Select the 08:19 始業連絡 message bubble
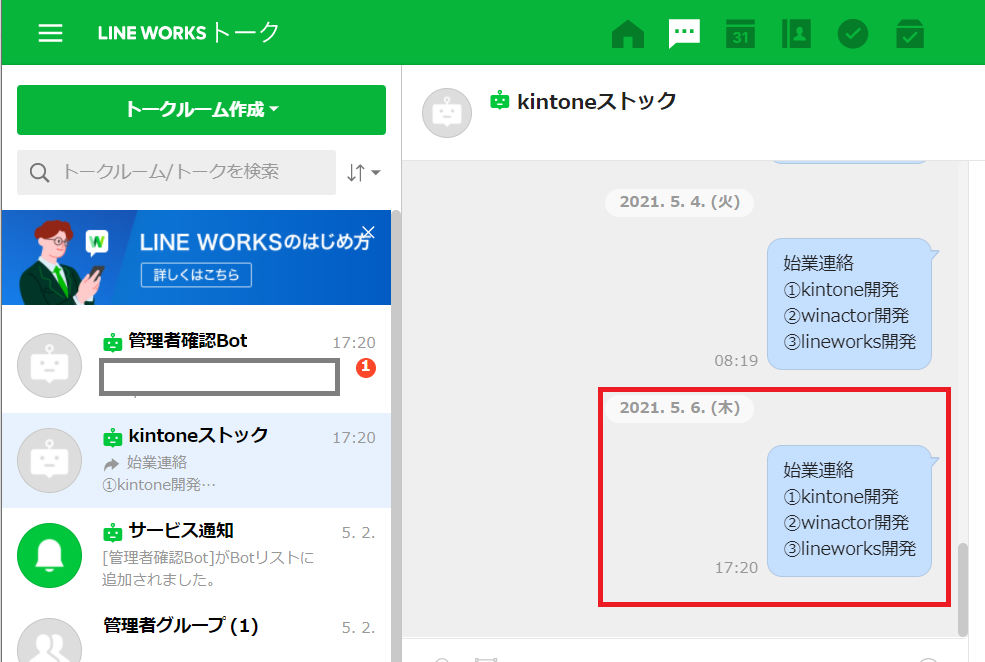985x662 pixels. pos(849,304)
